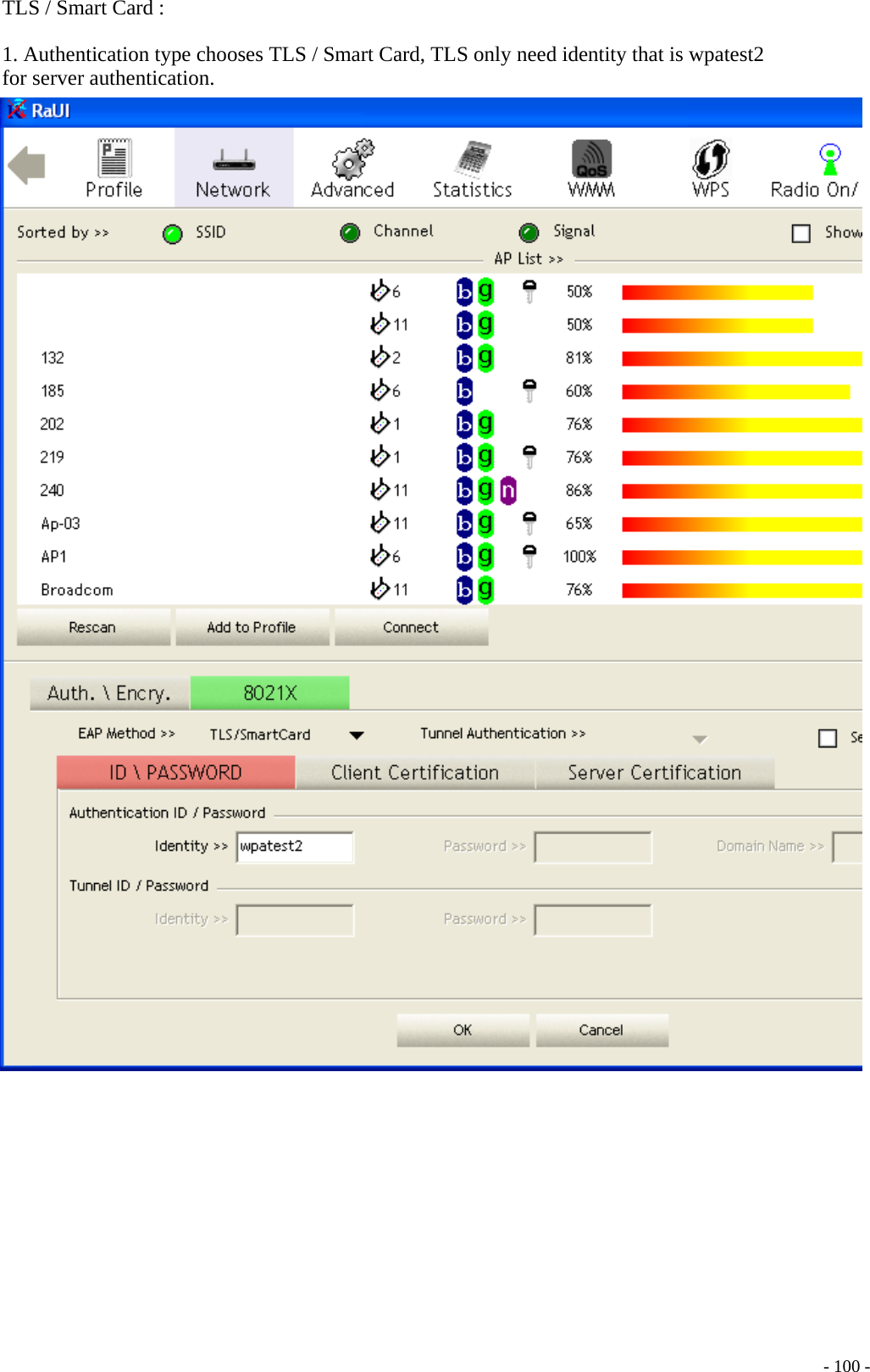Click the 100% signal bar for AP1
This screenshot has height=1372, width=870.
click(x=742, y=557)
